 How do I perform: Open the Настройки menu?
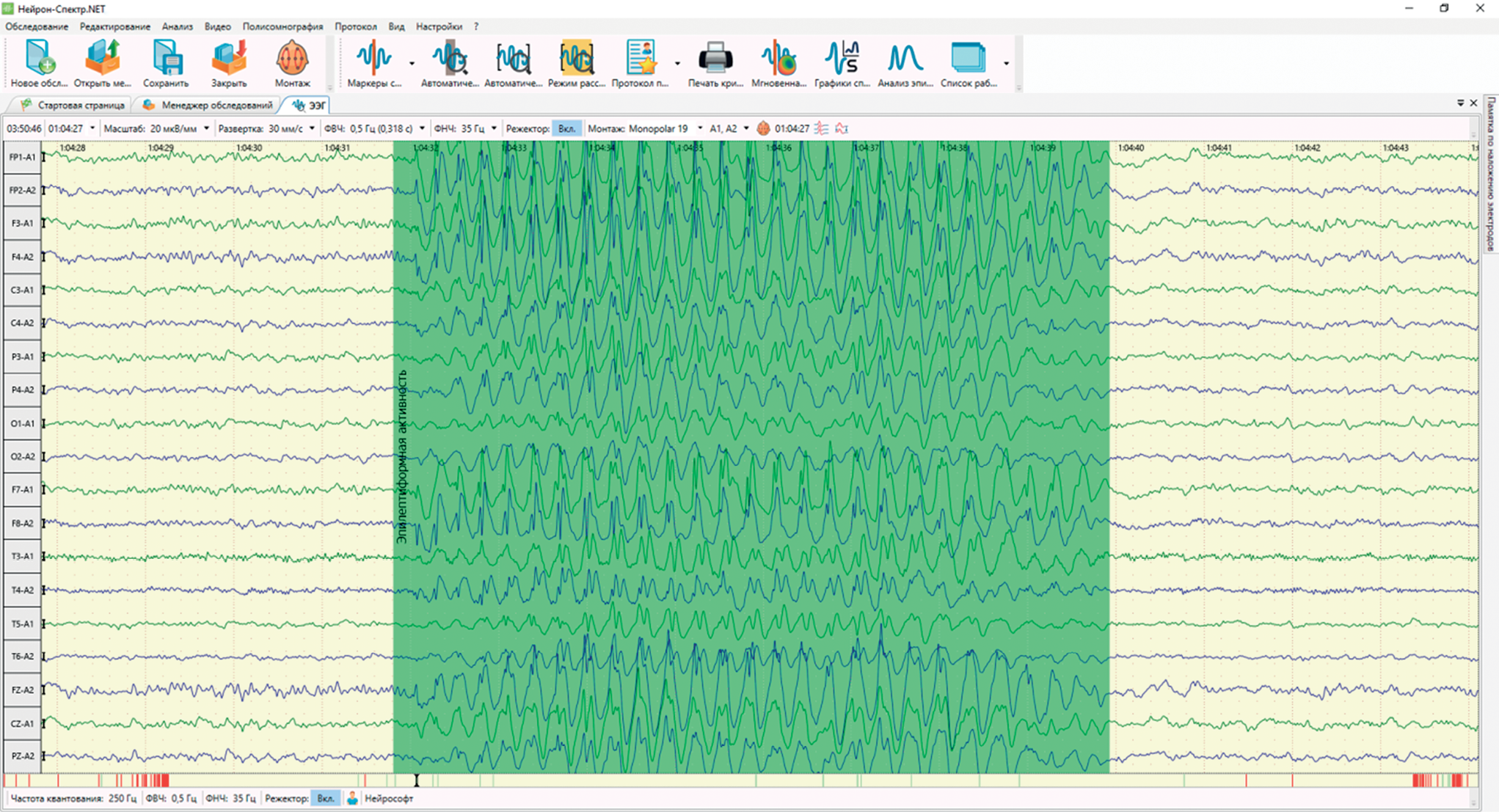[x=439, y=26]
